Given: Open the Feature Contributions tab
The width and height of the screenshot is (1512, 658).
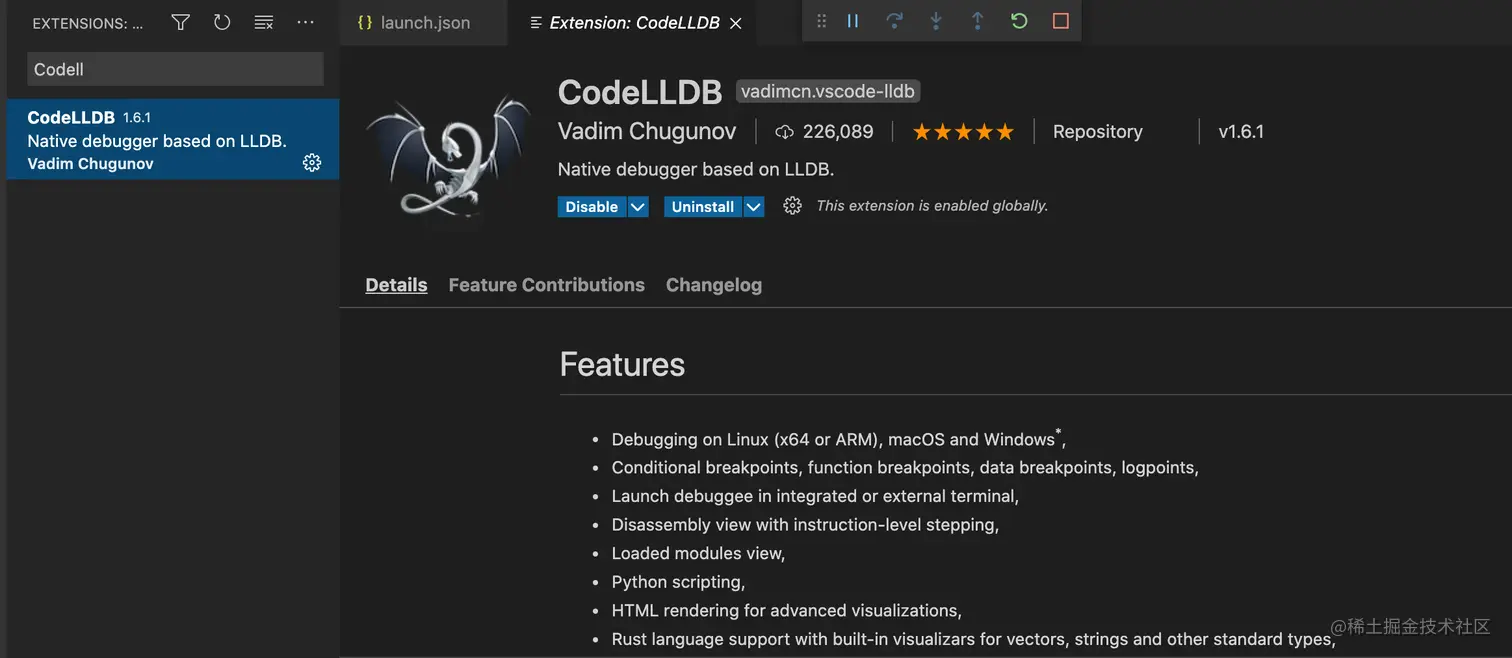Looking at the screenshot, I should tap(546, 285).
